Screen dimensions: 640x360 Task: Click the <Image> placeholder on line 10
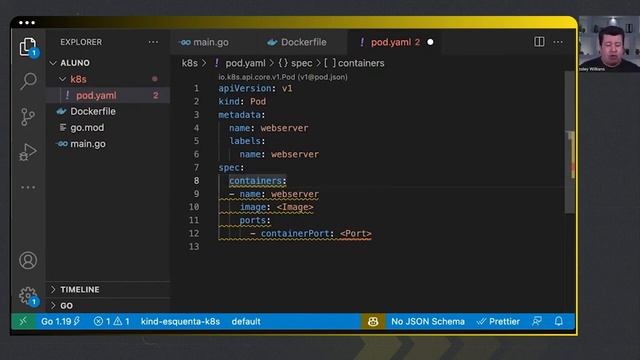(295, 207)
